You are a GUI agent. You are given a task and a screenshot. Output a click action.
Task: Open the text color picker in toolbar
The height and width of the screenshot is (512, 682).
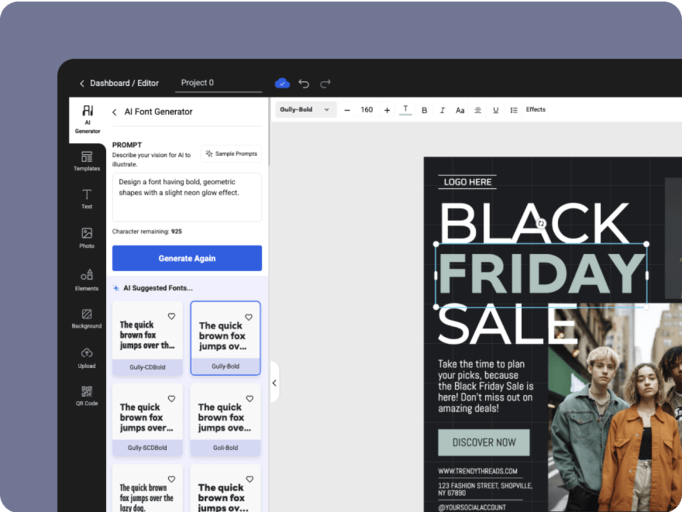tap(405, 110)
